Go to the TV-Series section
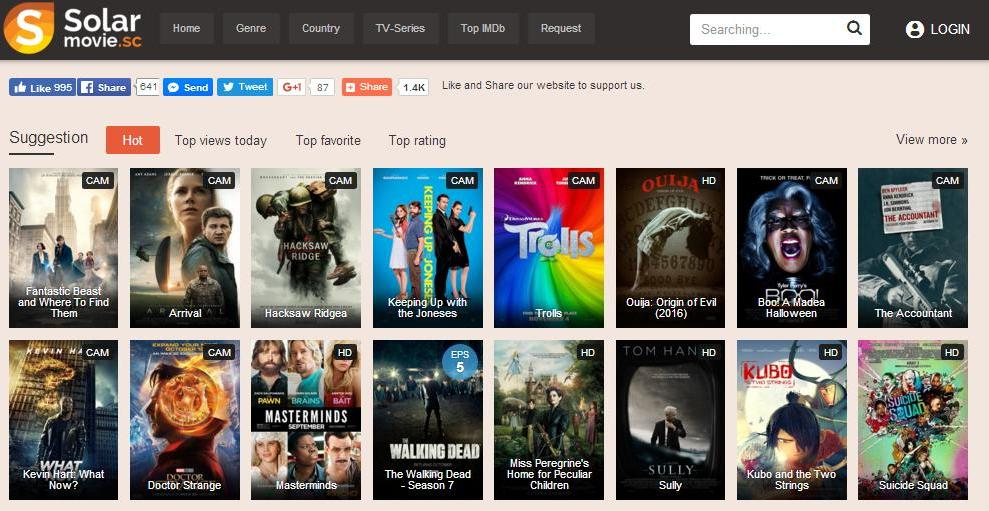989x511 pixels. click(401, 28)
